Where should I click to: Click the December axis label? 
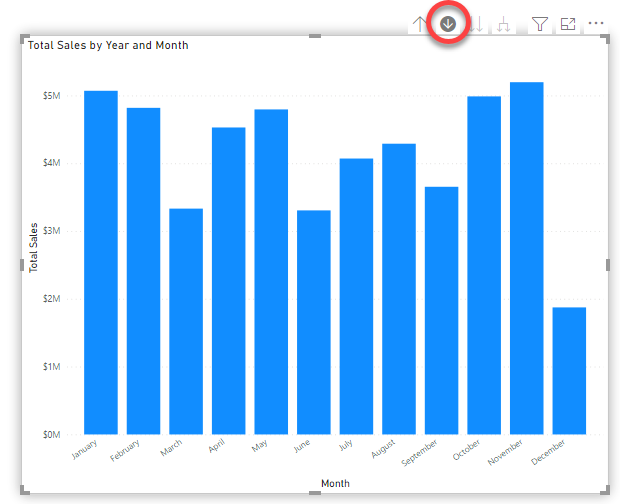548,452
